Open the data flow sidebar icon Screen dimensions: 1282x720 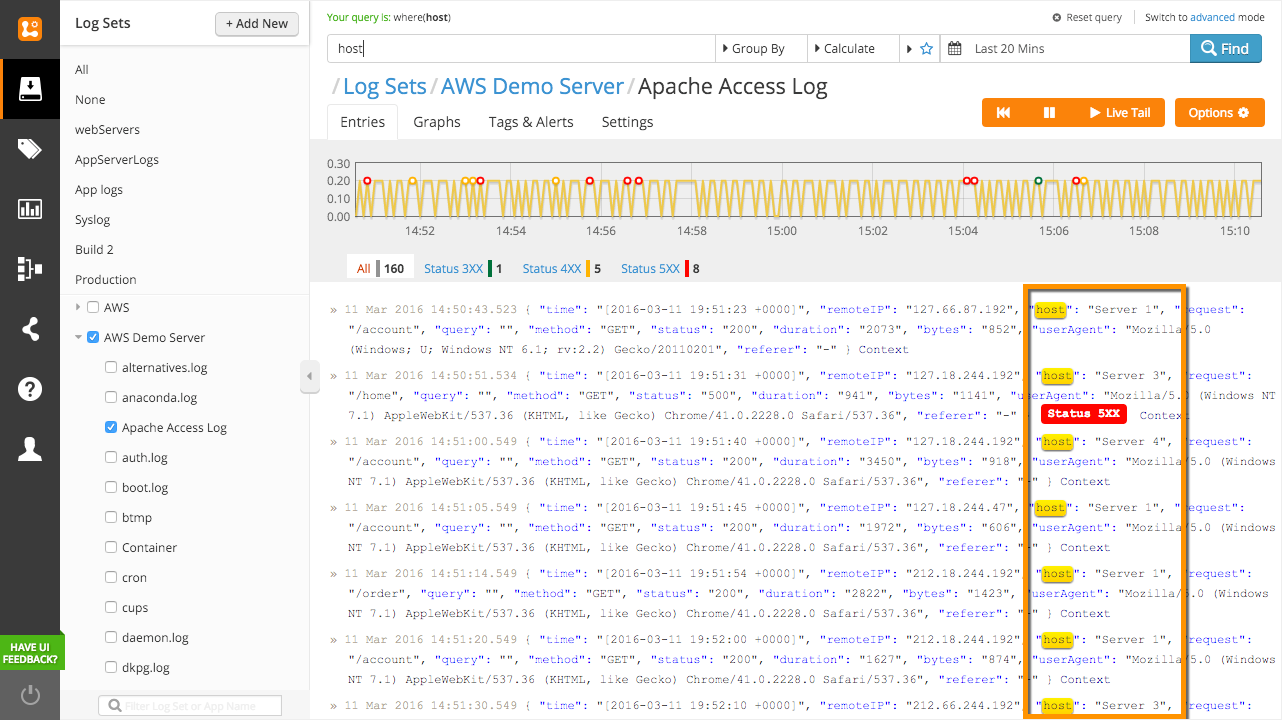tap(30, 269)
